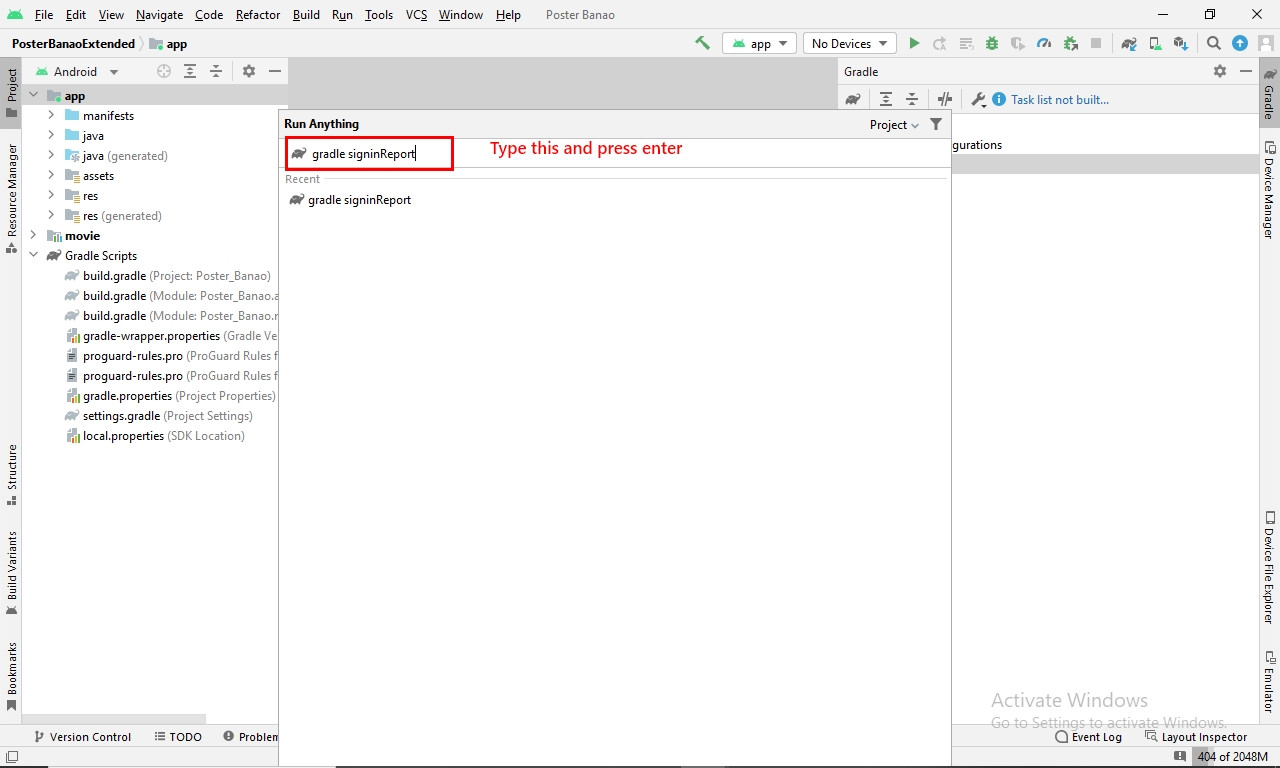Open Device Manager icon in top toolbar

point(1155,44)
